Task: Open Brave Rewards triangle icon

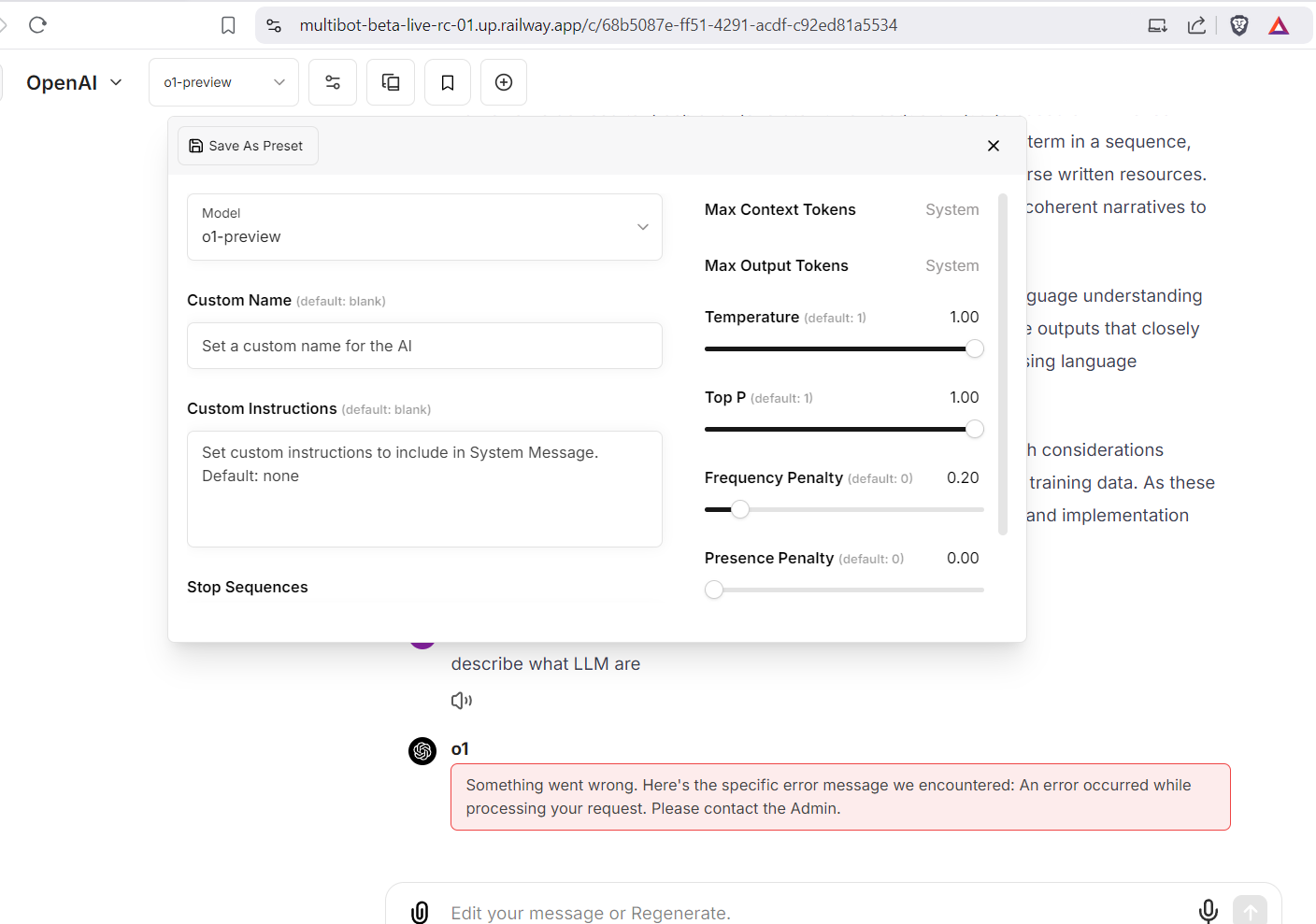Action: click(x=1279, y=25)
